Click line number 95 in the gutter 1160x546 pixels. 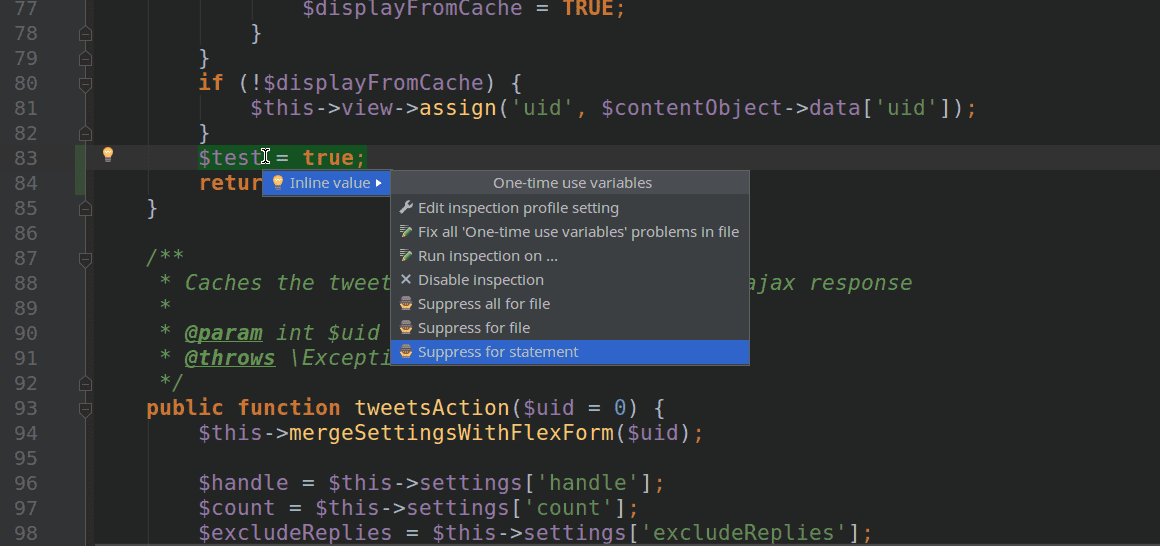click(x=26, y=458)
